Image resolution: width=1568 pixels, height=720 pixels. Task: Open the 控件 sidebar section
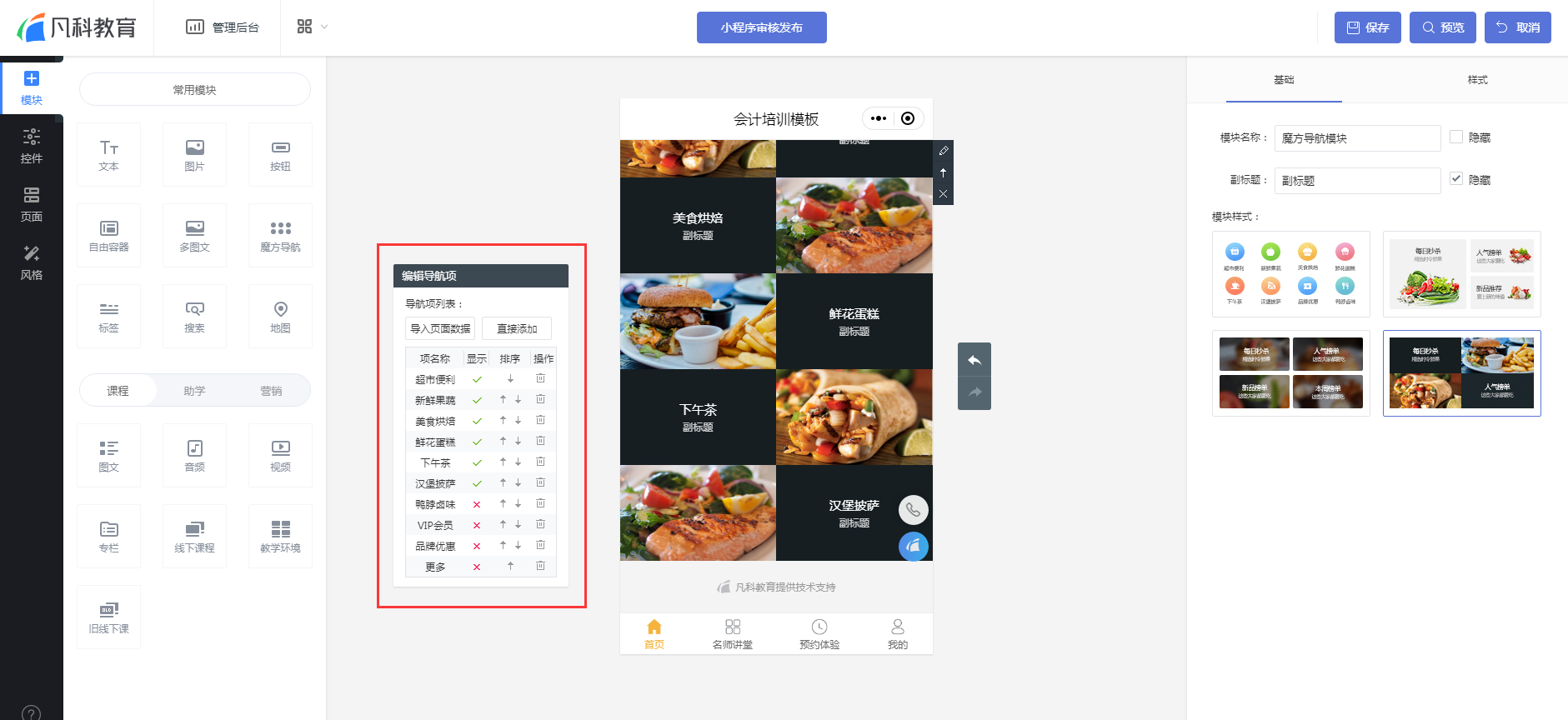[32, 147]
